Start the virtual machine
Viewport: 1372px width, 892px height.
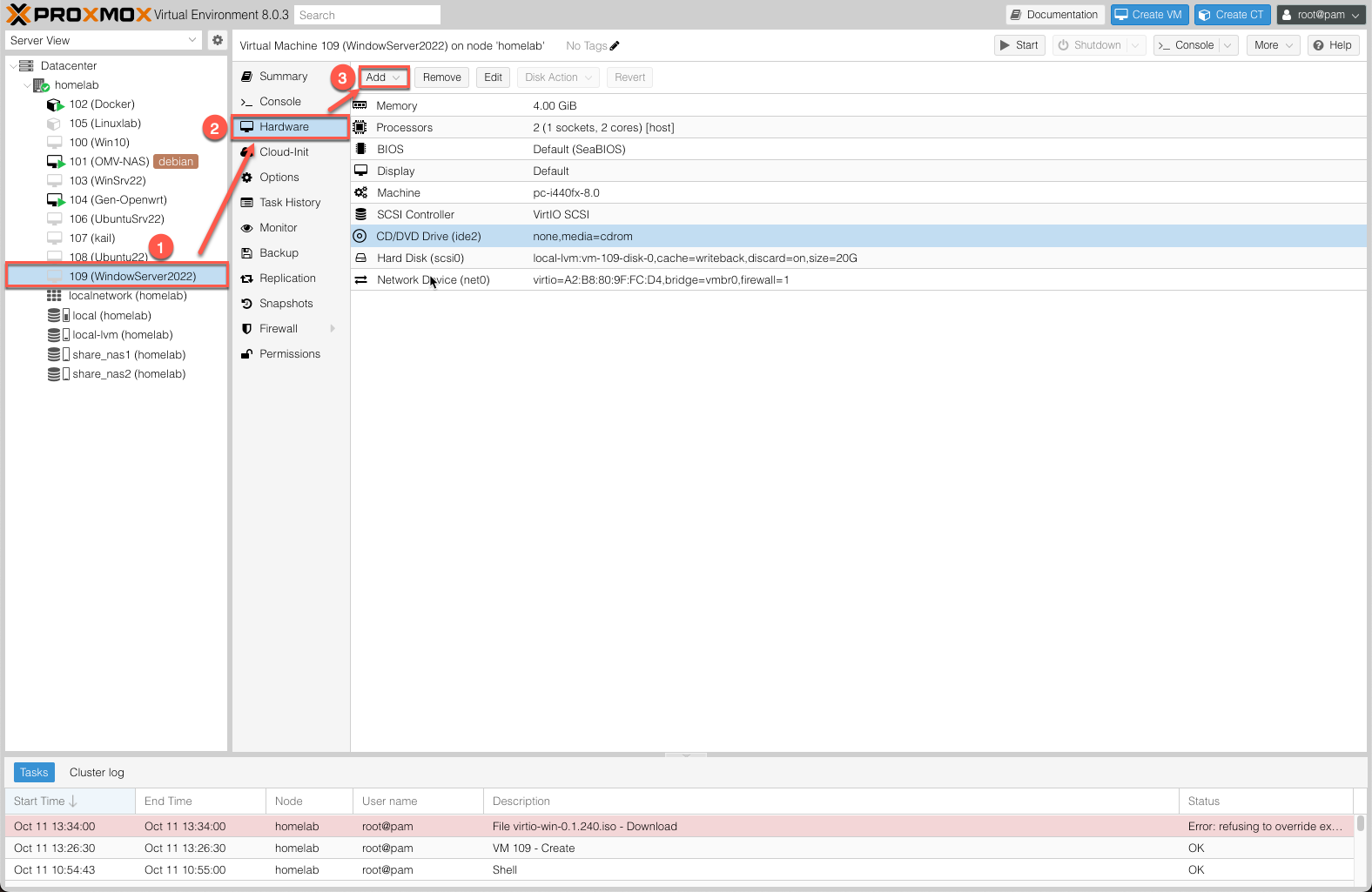click(x=1019, y=45)
